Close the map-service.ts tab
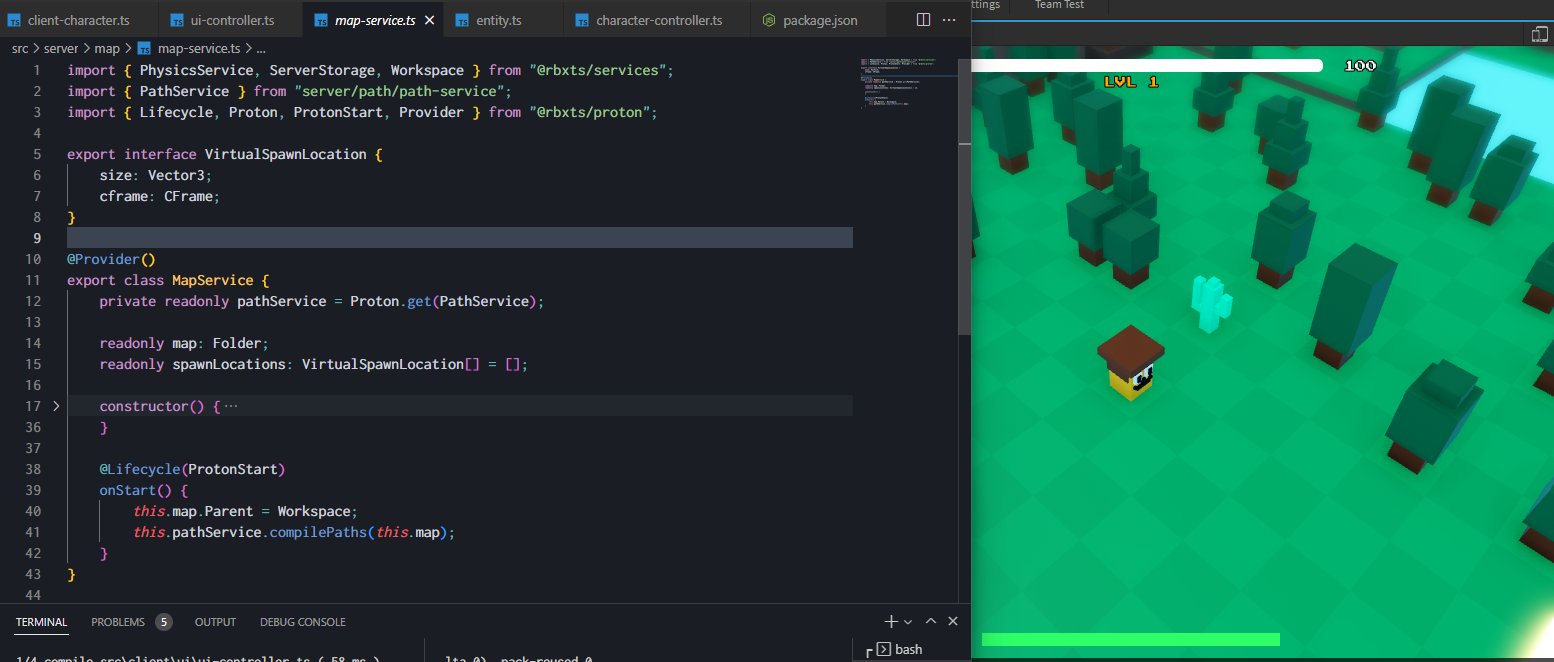Screen dimensions: 1554x662 pyautogui.click(x=430, y=18)
